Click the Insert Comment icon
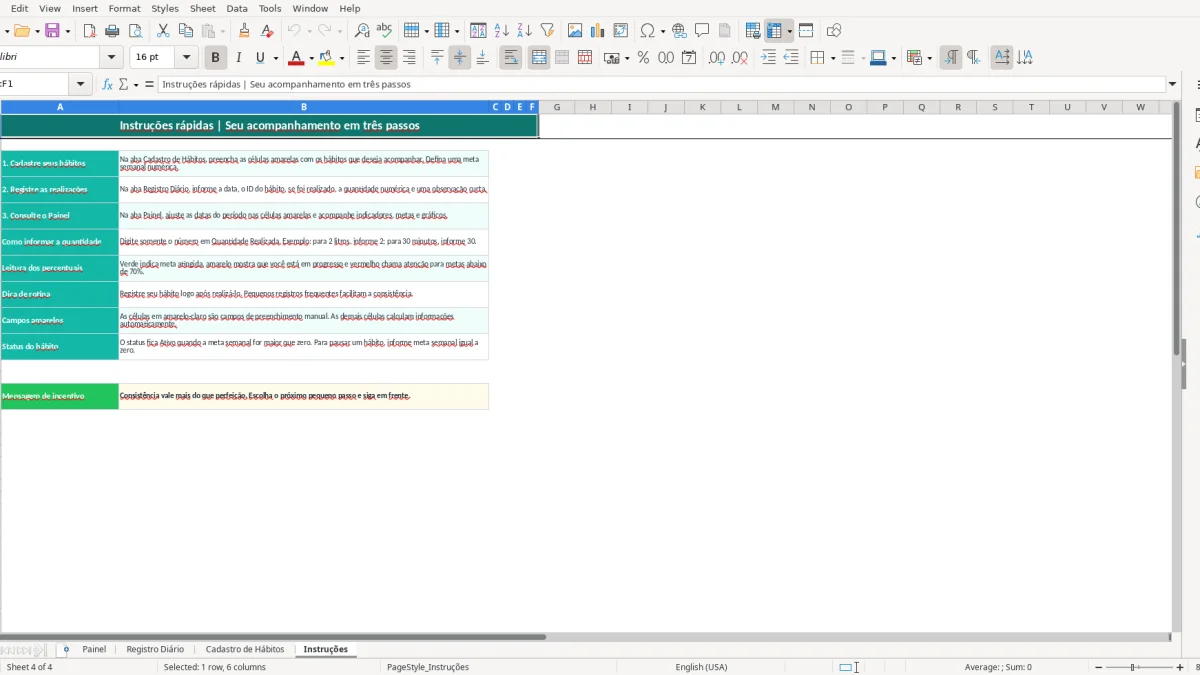This screenshot has width=1200, height=675. click(702, 31)
